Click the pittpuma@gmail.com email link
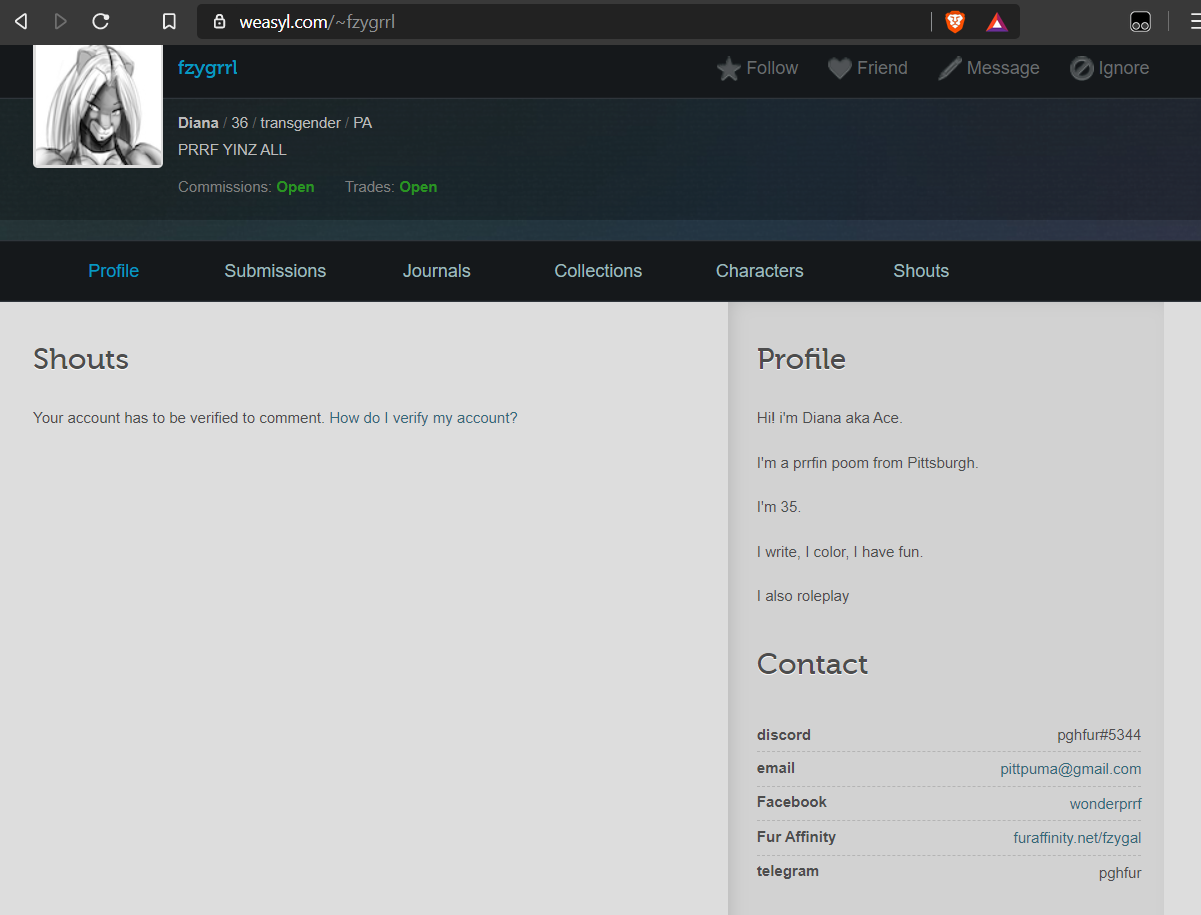This screenshot has height=915, width=1201. click(1071, 769)
